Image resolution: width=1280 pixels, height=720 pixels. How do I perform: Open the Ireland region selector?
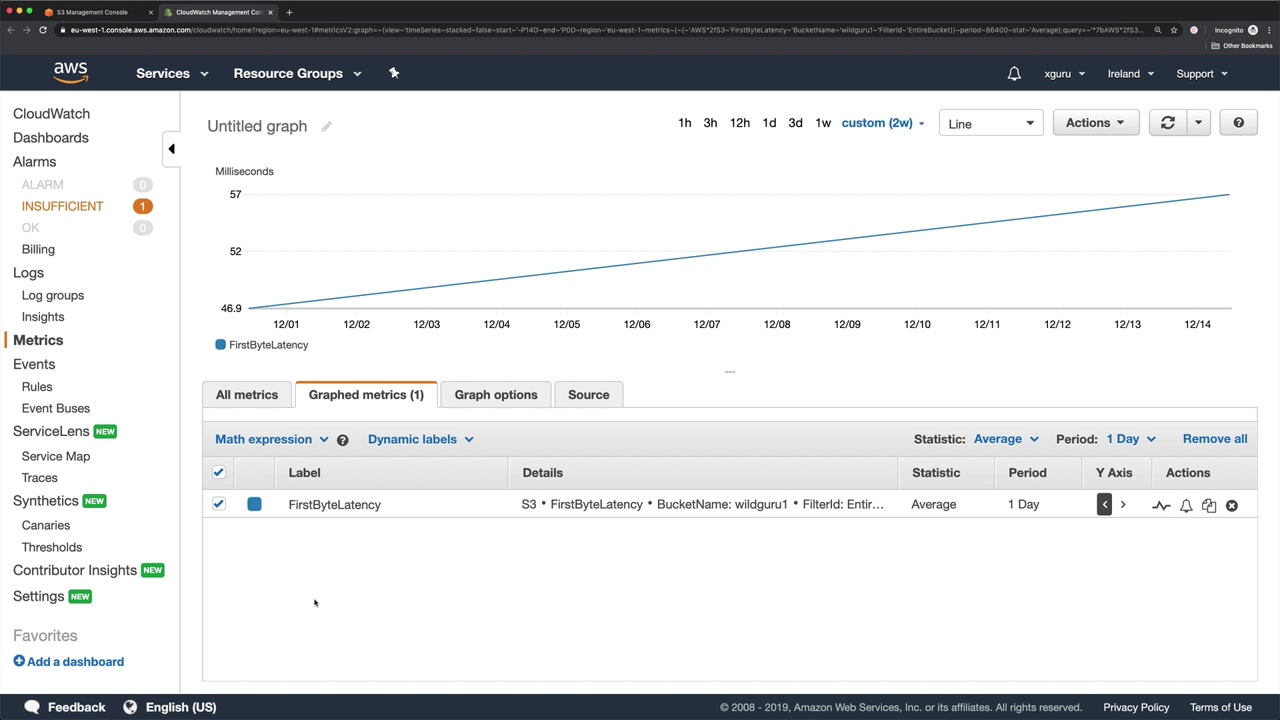click(x=1131, y=73)
